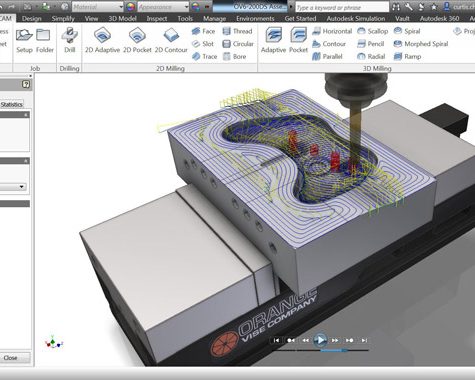Open the Drill operation

(x=70, y=40)
